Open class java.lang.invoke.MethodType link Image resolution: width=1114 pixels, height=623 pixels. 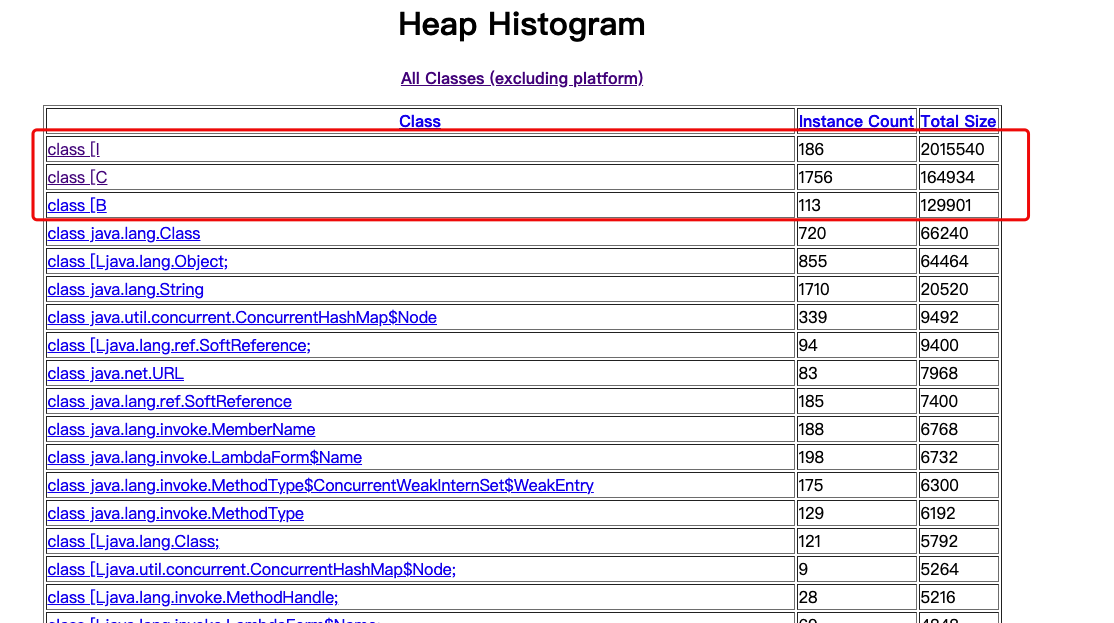pos(175,513)
